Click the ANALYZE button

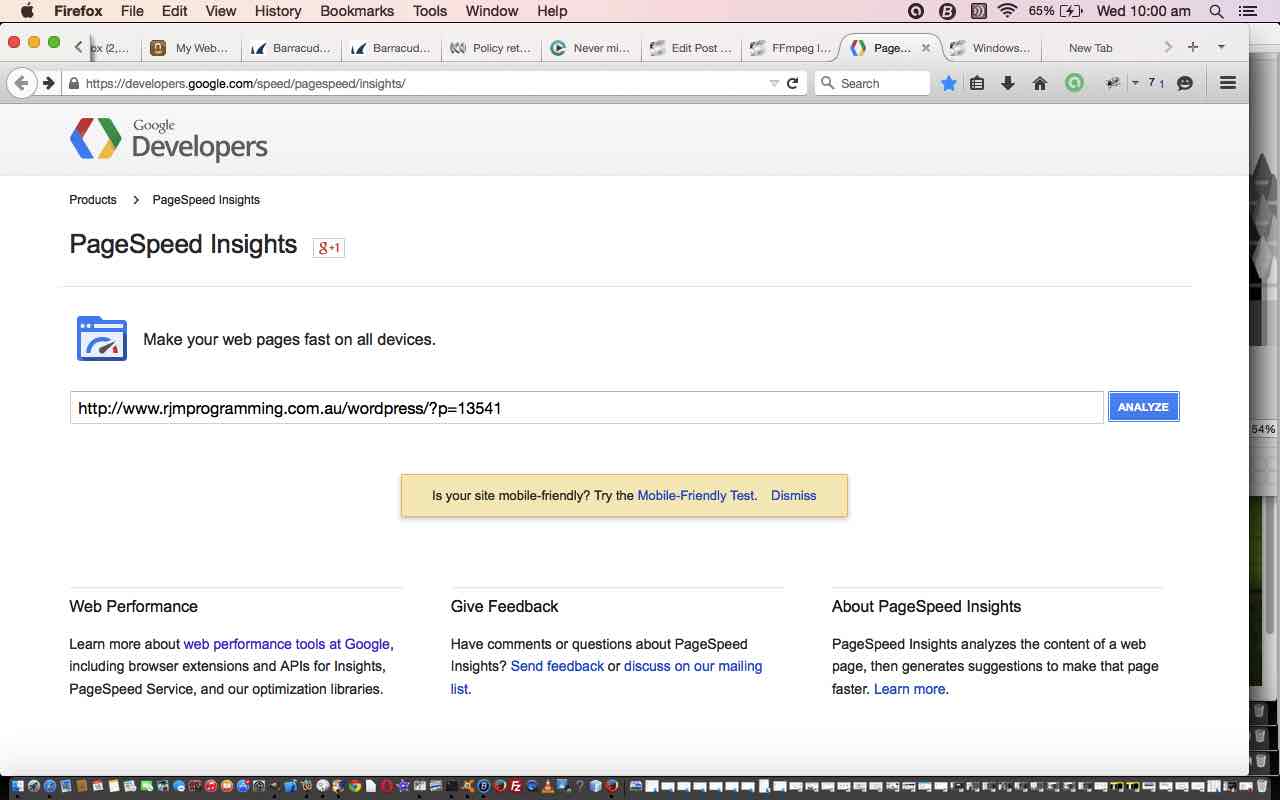[1143, 407]
